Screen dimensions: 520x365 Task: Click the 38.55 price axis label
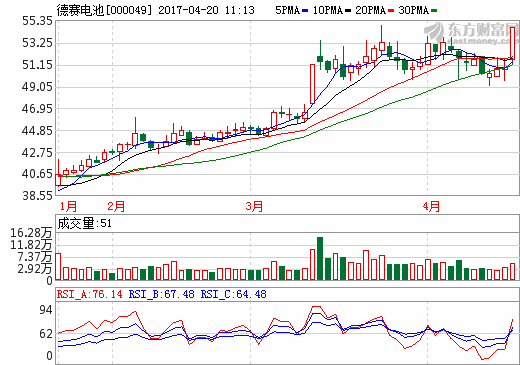(x=37, y=196)
